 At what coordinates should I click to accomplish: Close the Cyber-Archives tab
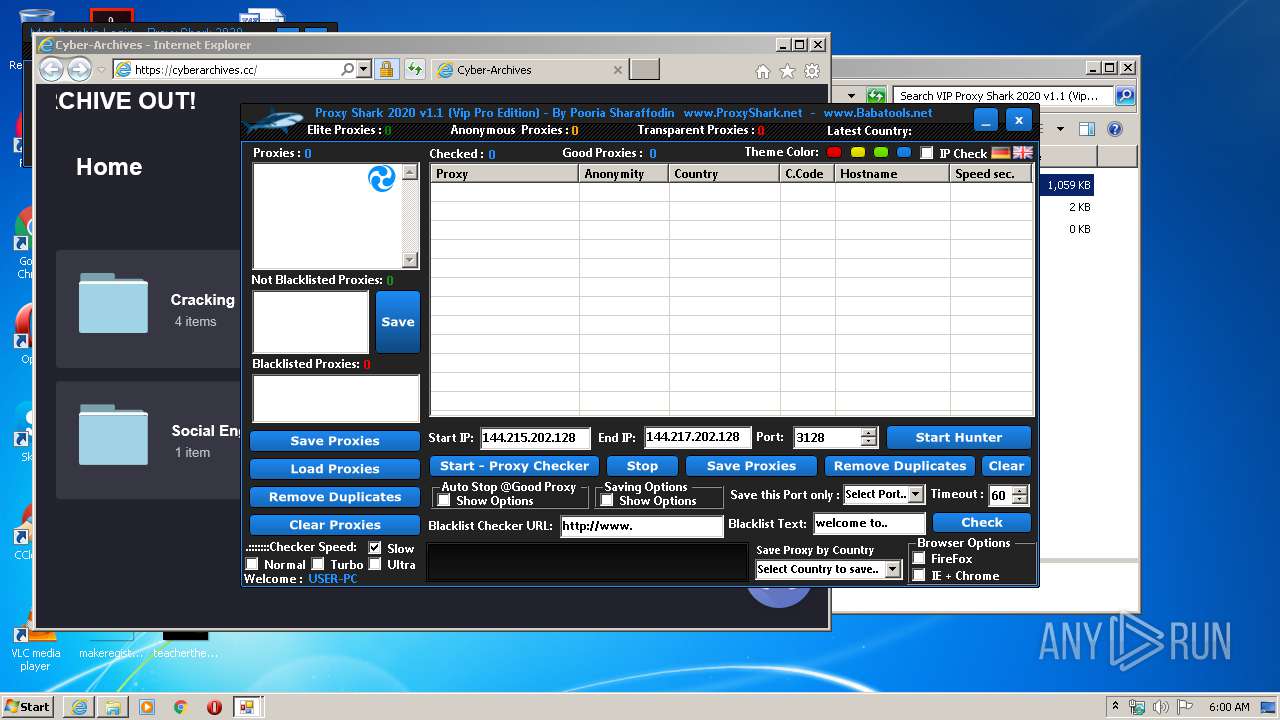click(617, 70)
